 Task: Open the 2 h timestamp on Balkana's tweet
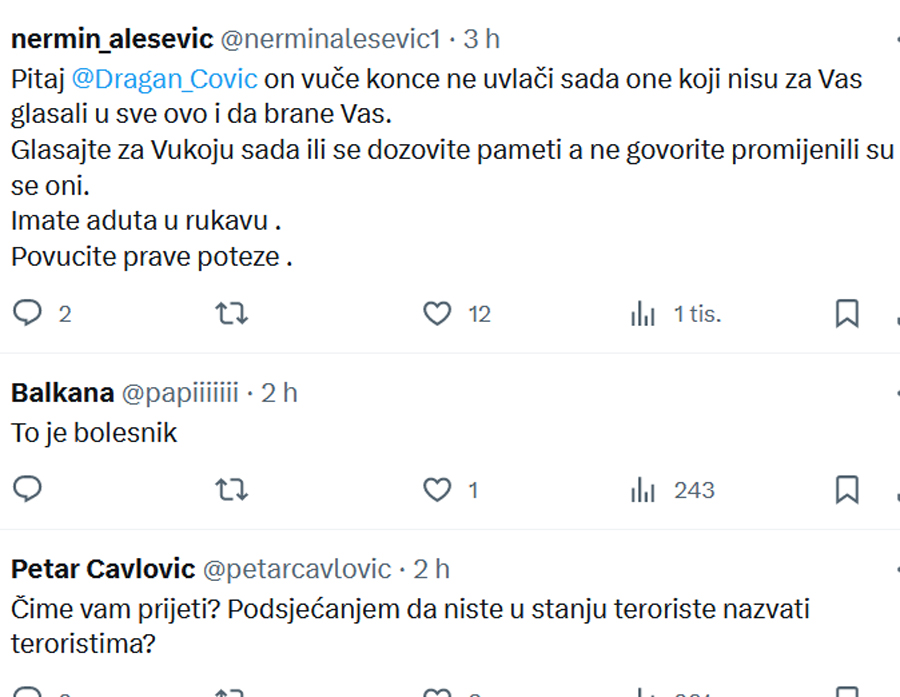click(279, 393)
